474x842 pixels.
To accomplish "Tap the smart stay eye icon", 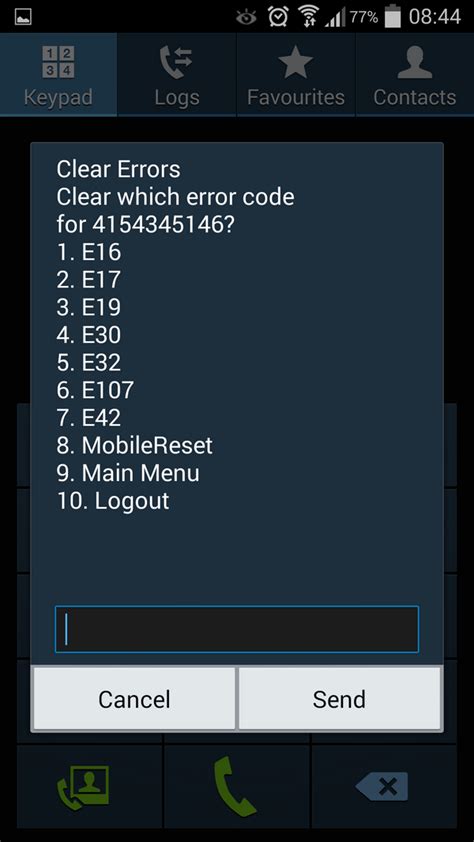I will [246, 17].
